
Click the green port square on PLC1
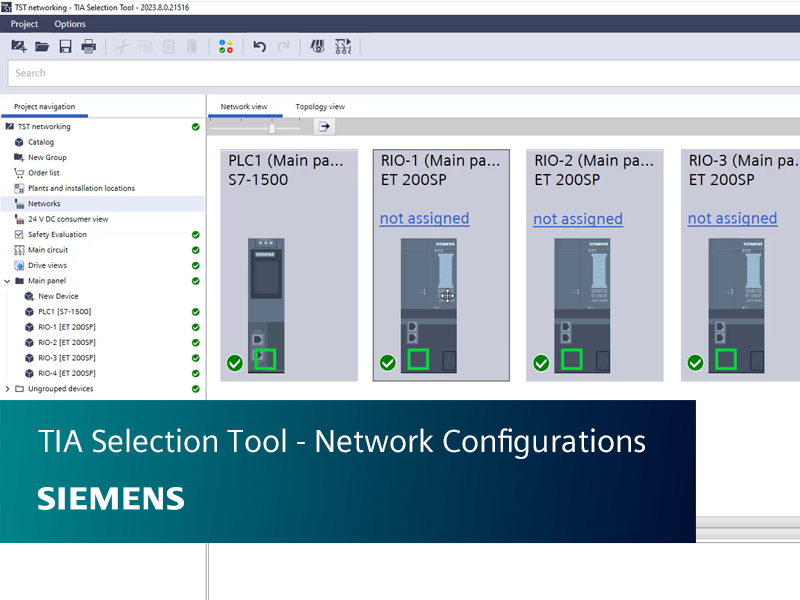[265, 359]
